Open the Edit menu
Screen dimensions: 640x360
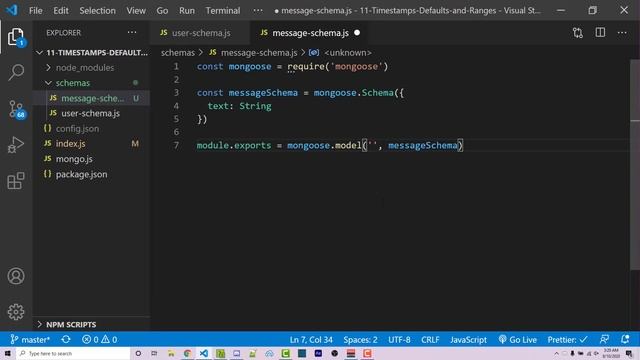(61, 11)
